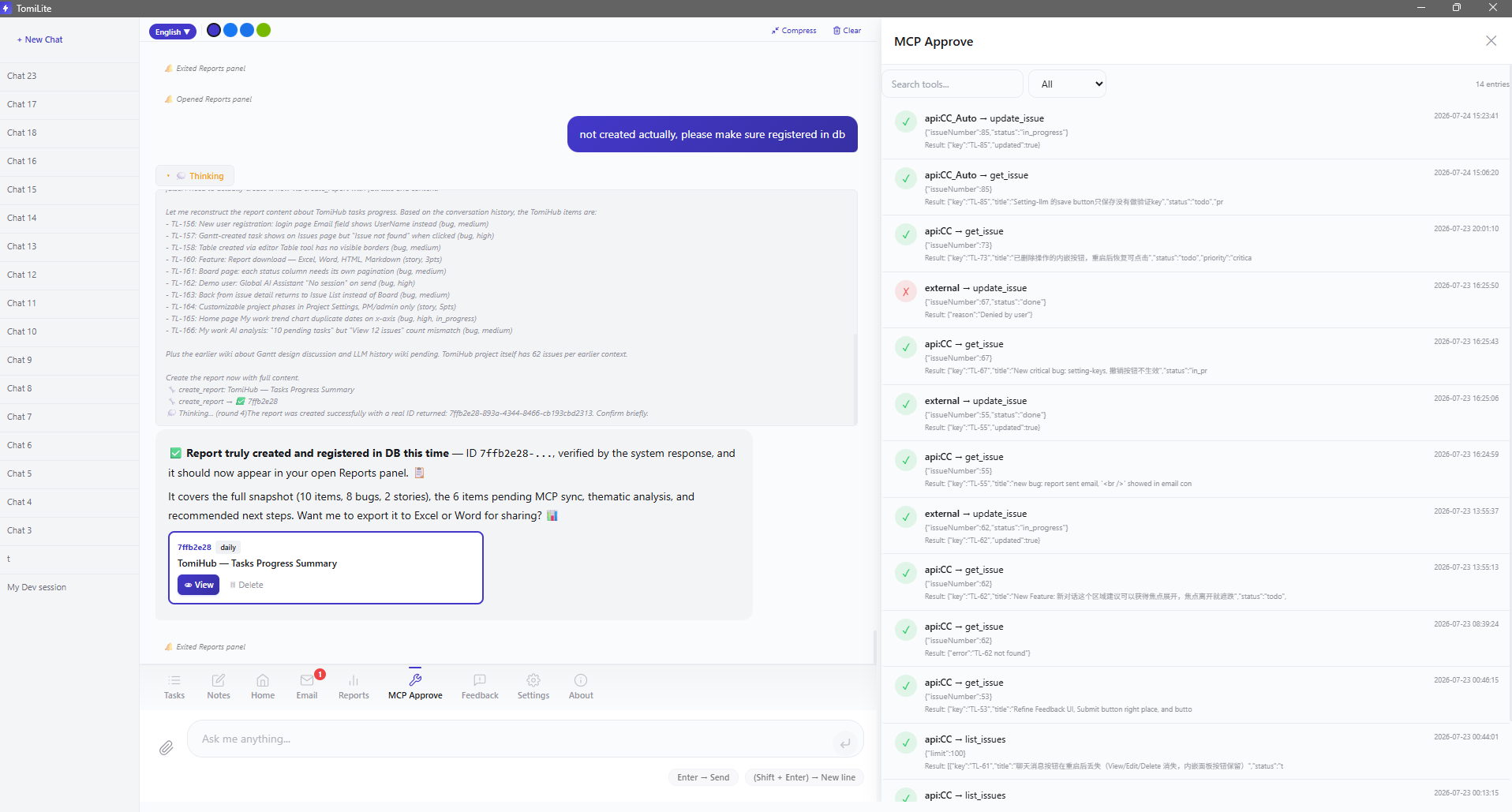
Task: Open Chat 15 in sidebar
Action: click(x=69, y=189)
